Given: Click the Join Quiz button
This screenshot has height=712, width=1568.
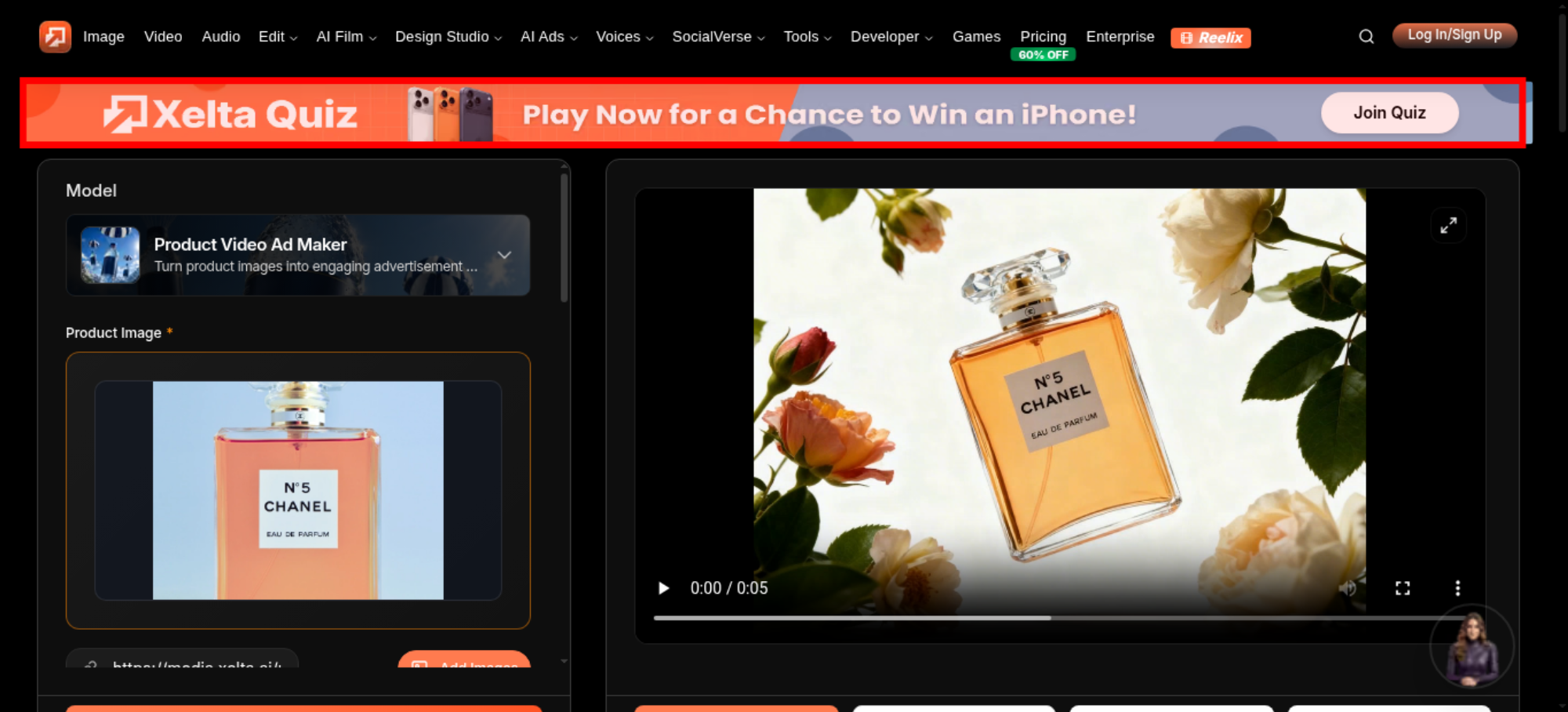Looking at the screenshot, I should pyautogui.click(x=1389, y=113).
